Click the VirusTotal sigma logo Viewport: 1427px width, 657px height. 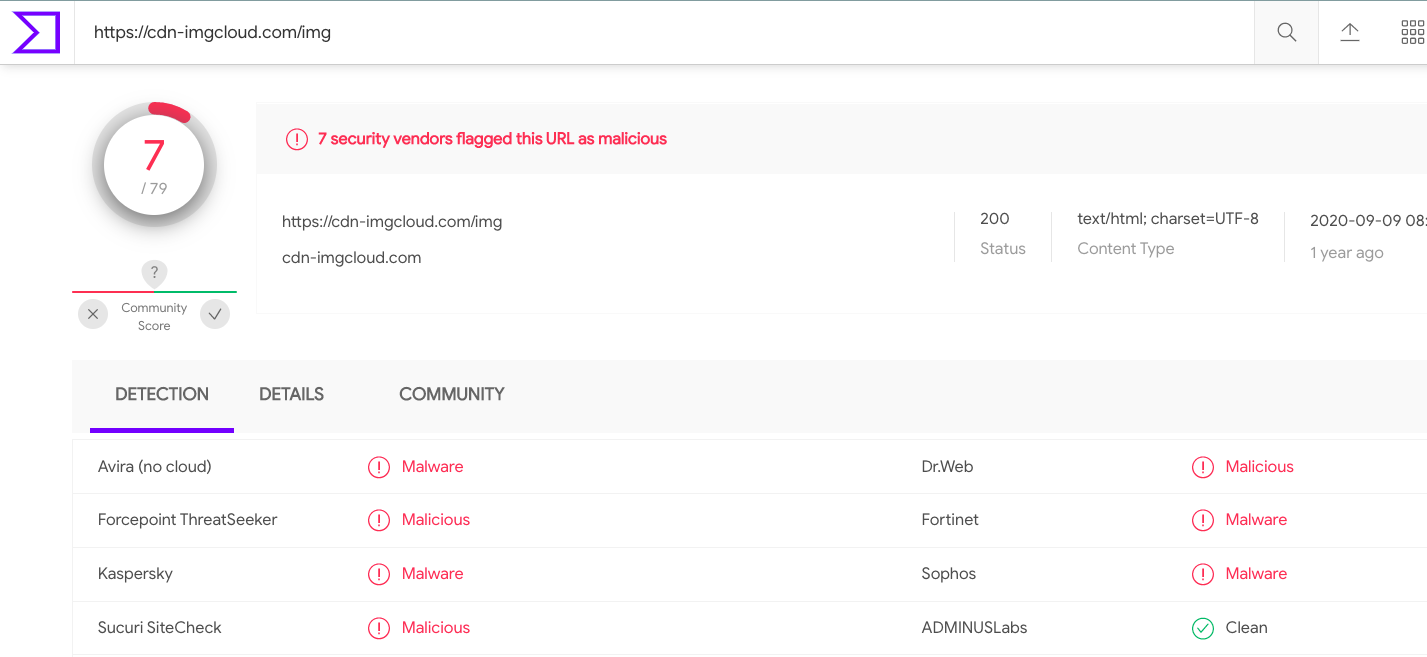(36, 33)
